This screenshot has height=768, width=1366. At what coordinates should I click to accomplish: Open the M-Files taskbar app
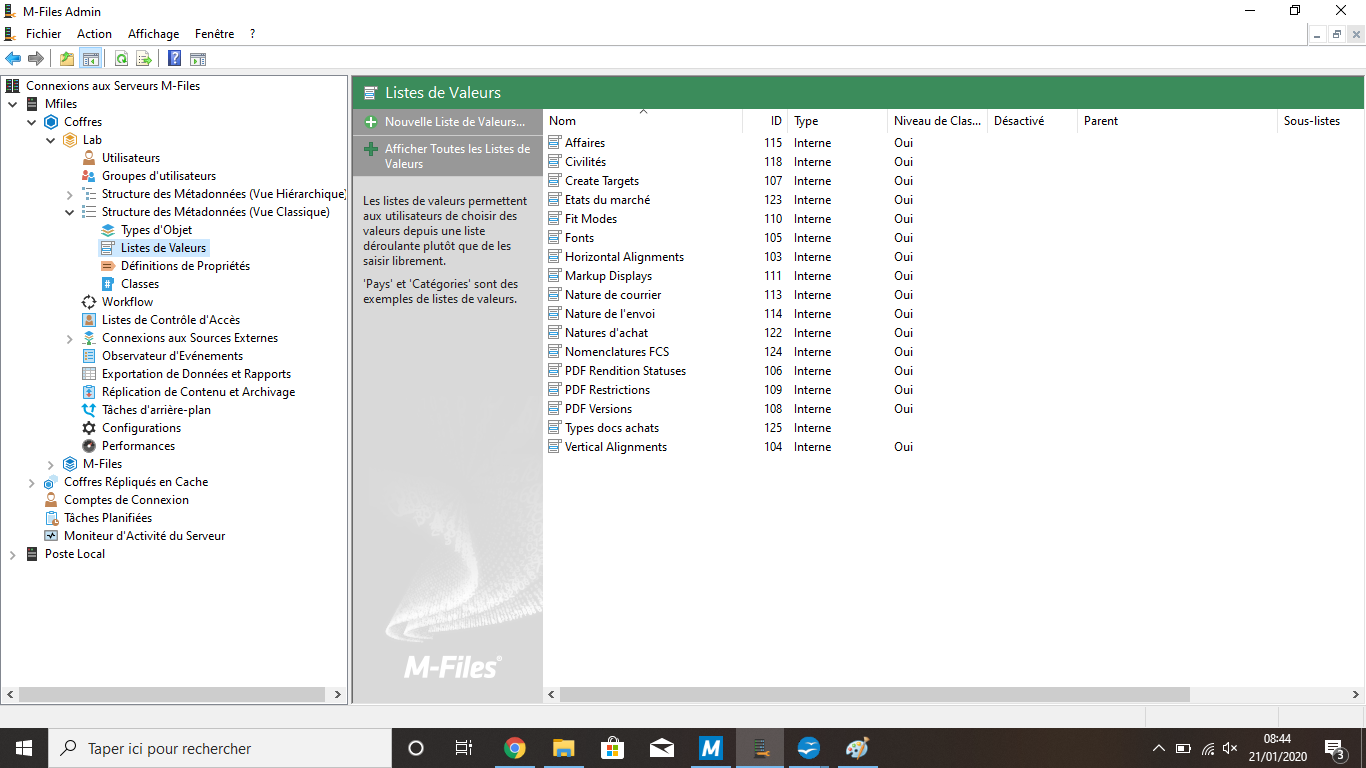711,748
